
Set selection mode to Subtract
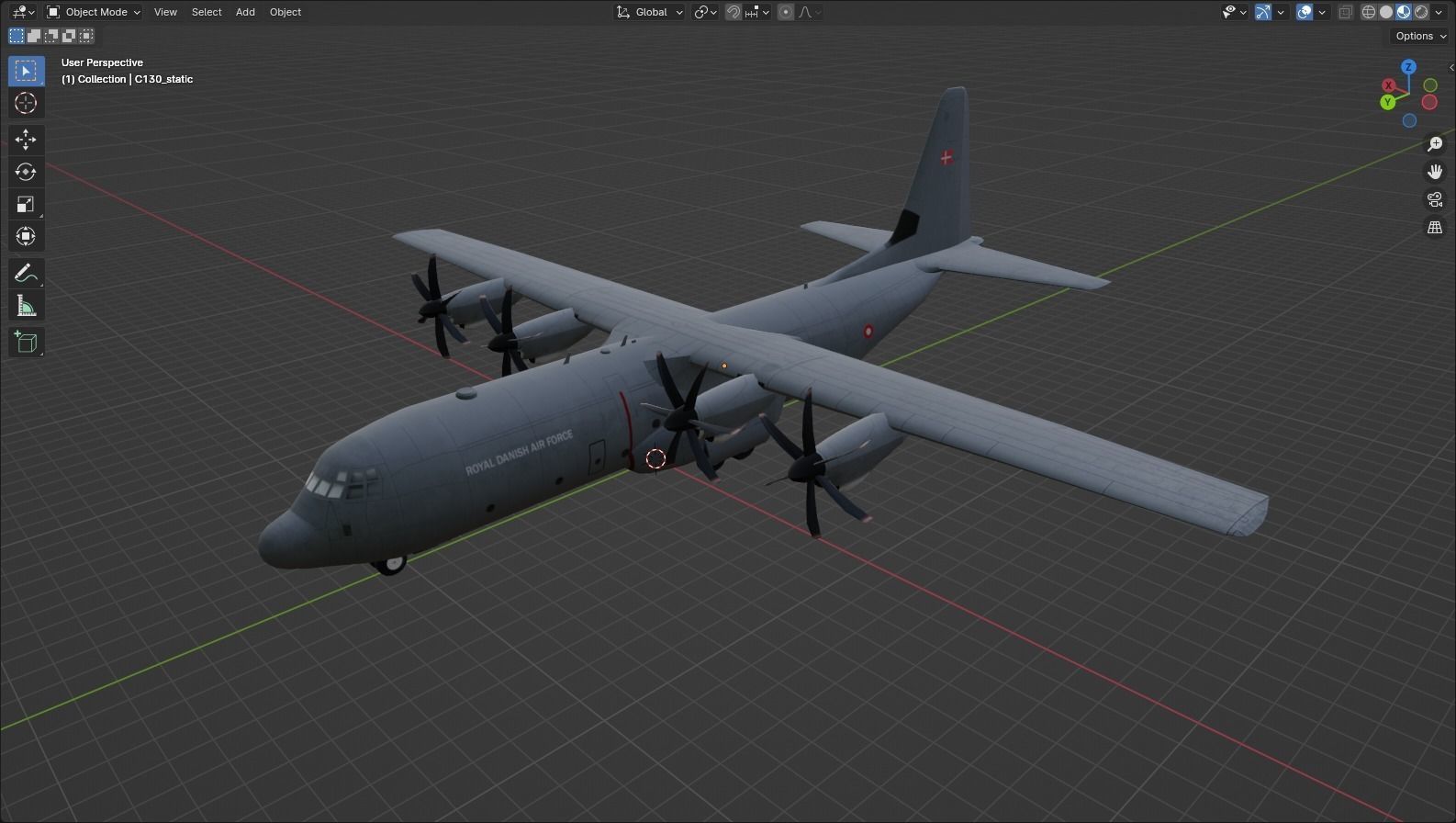(51, 36)
